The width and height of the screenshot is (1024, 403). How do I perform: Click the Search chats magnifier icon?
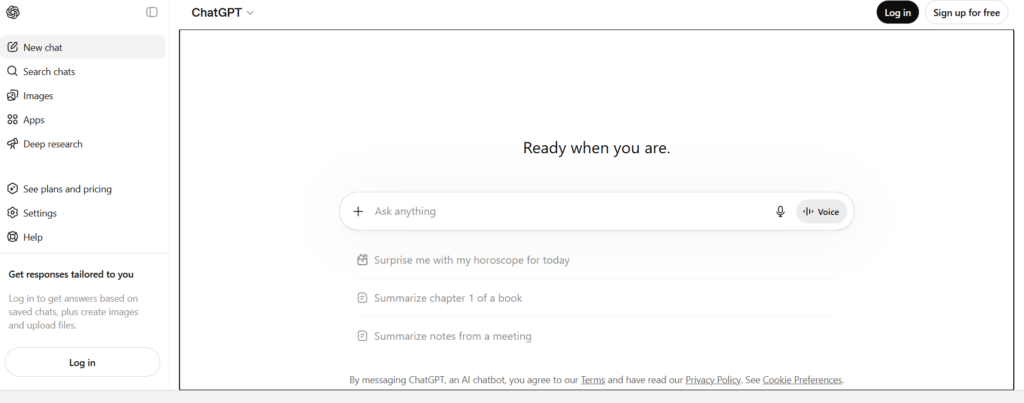coord(12,71)
